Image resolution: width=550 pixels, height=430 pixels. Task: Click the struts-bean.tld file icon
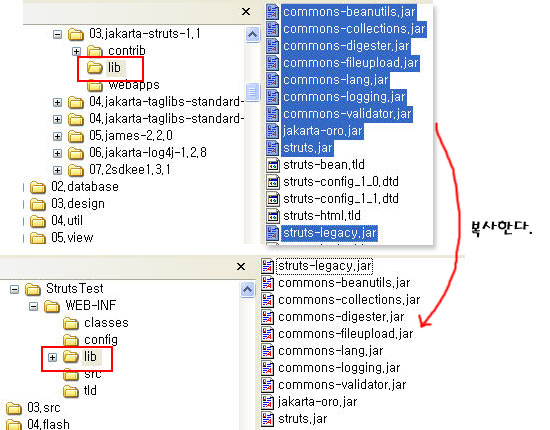coord(273,164)
